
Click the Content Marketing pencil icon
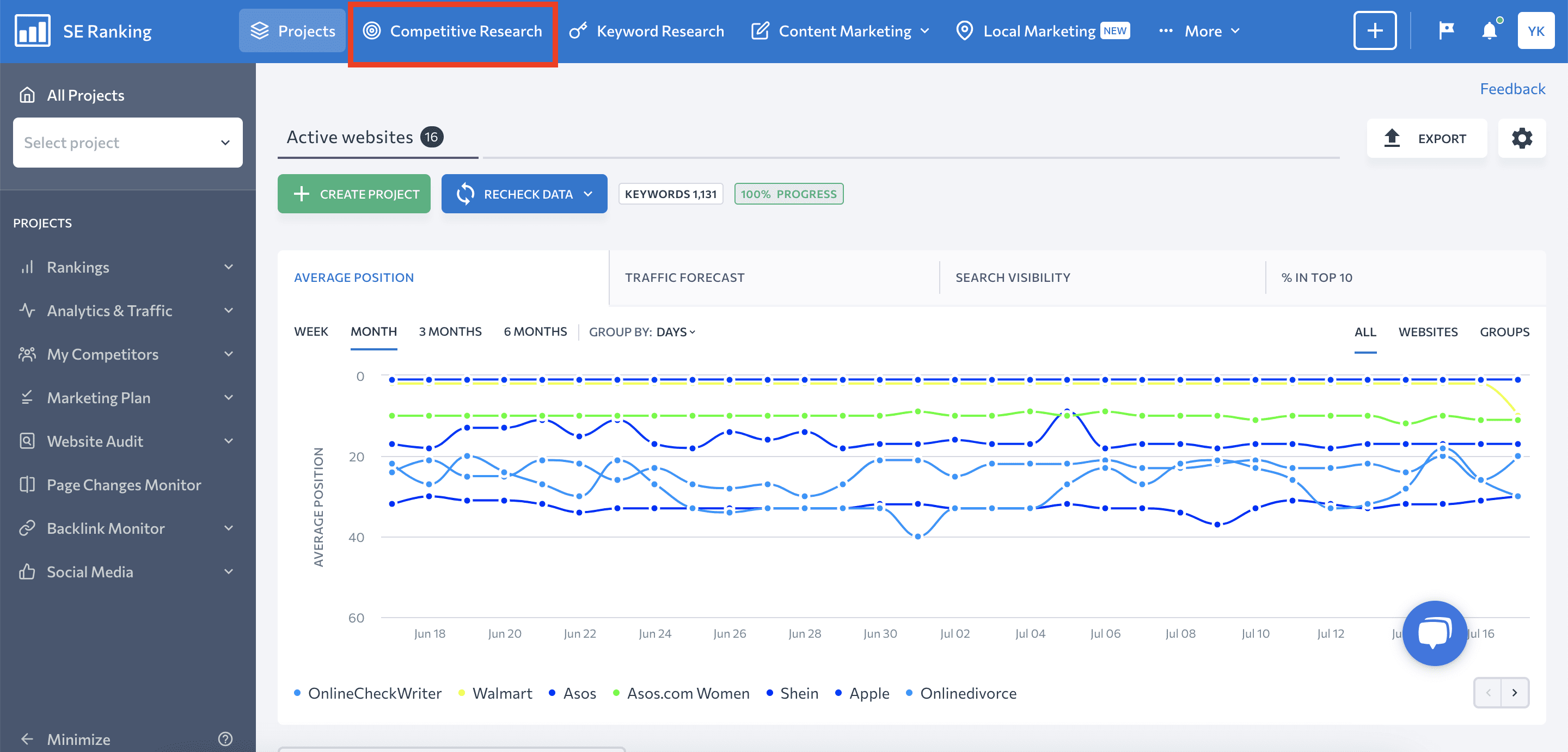click(x=759, y=30)
